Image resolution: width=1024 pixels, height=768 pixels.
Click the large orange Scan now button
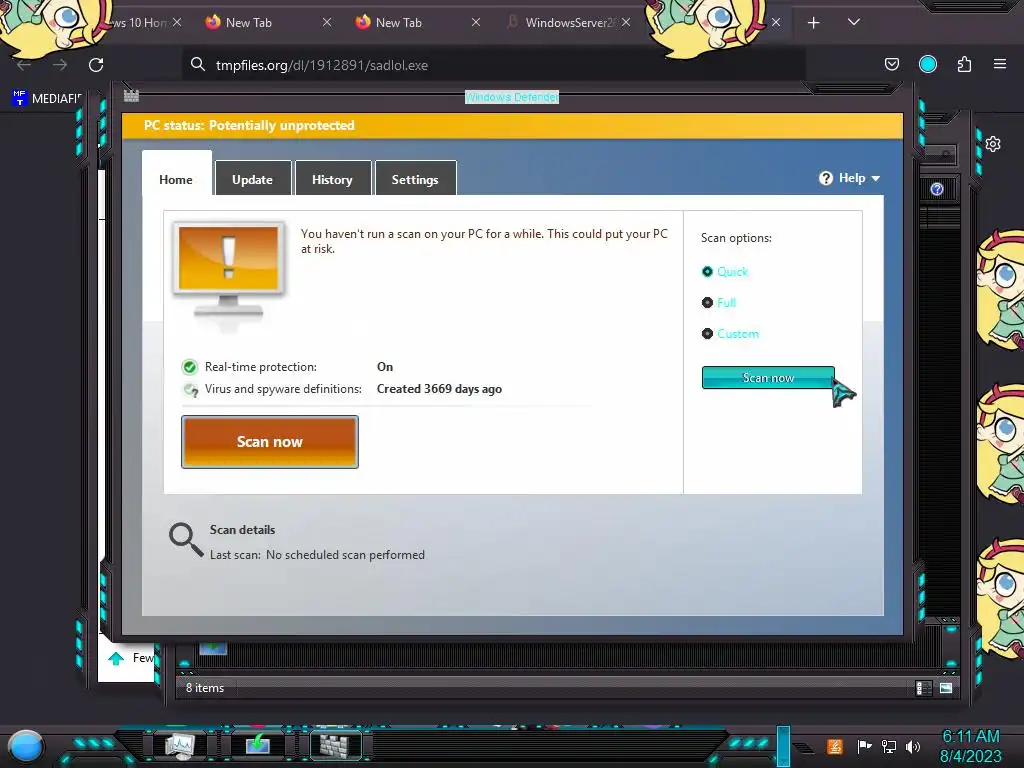coord(270,442)
